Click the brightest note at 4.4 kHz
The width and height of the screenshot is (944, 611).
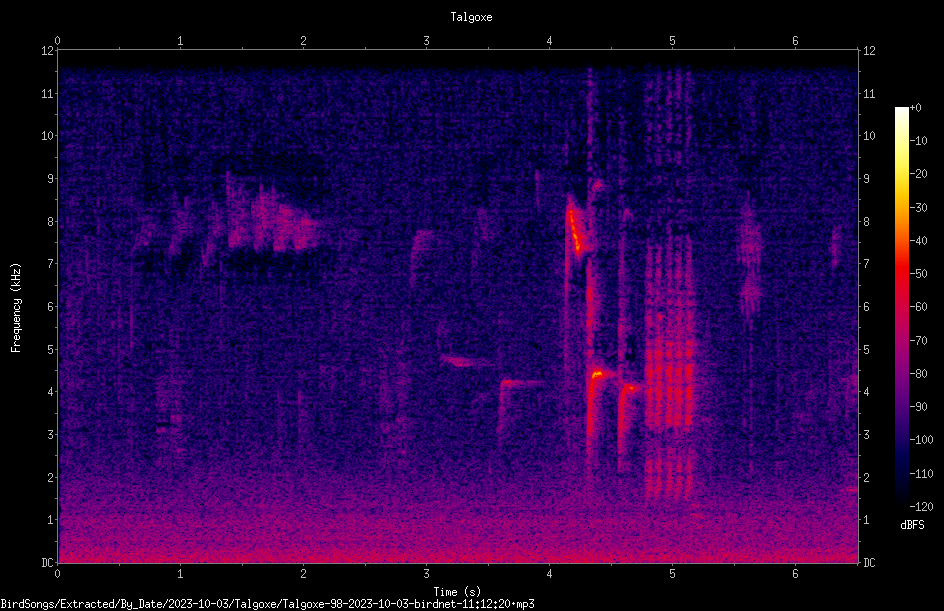tap(597, 374)
